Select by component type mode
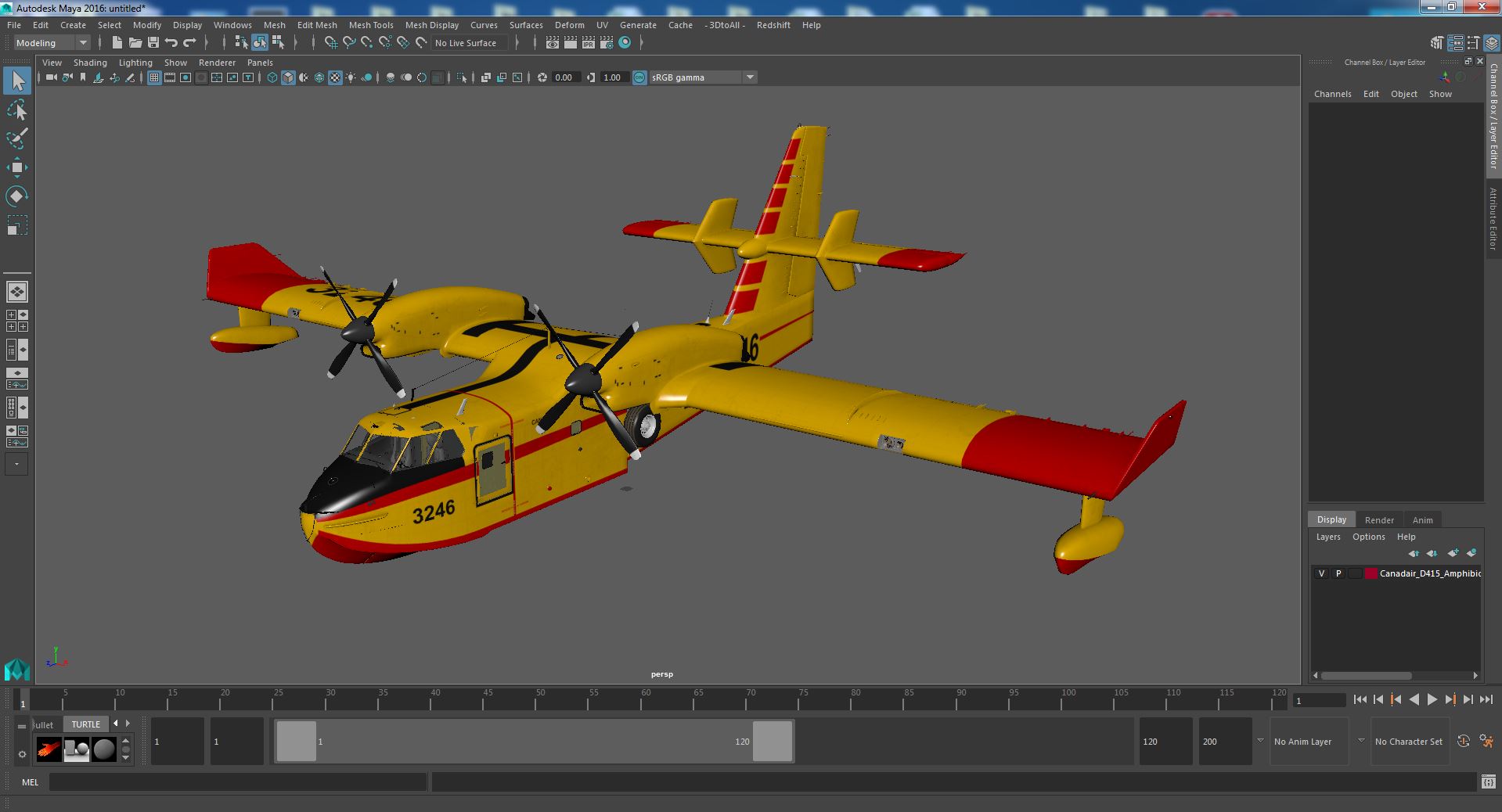The image size is (1502, 812). point(278,43)
